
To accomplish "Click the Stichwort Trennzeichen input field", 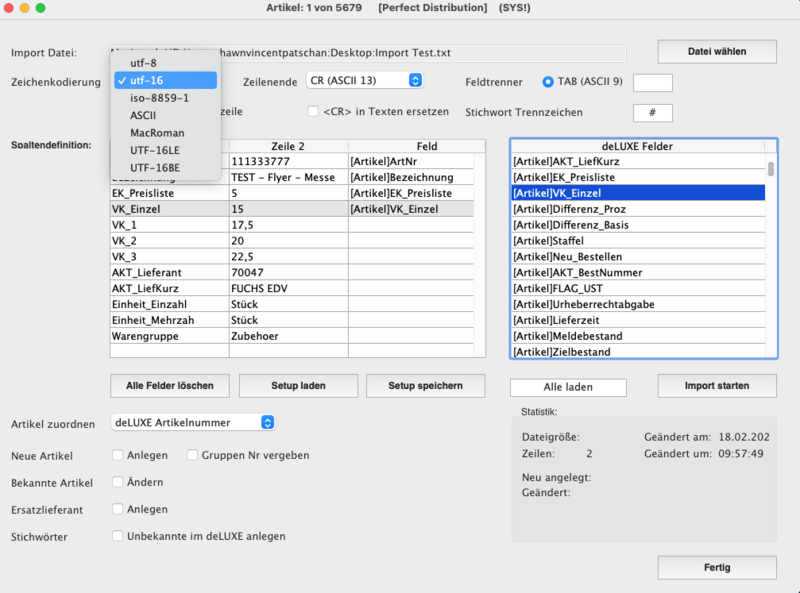I will pyautogui.click(x=653, y=113).
